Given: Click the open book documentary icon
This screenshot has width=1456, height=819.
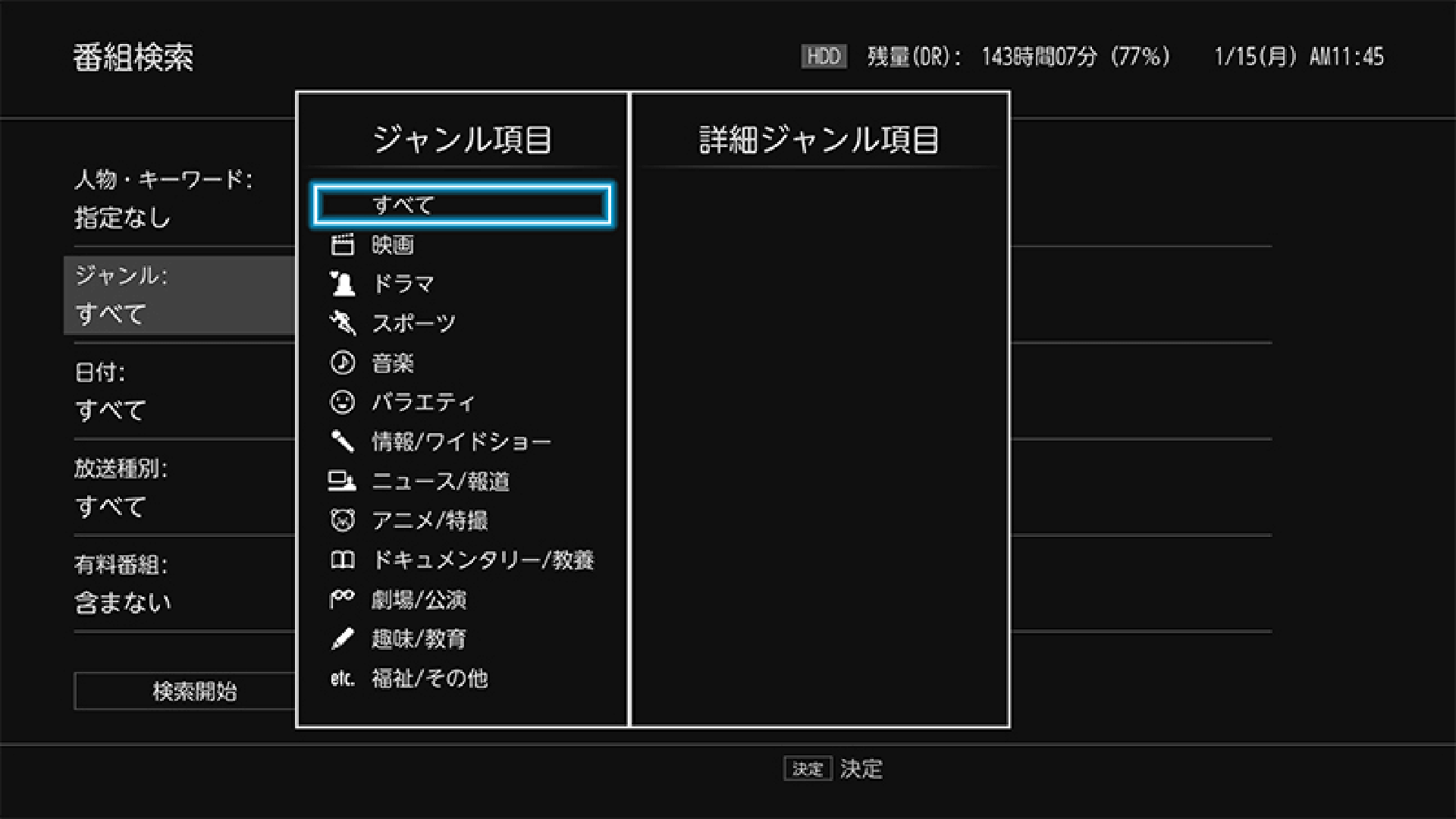Looking at the screenshot, I should pos(342,560).
